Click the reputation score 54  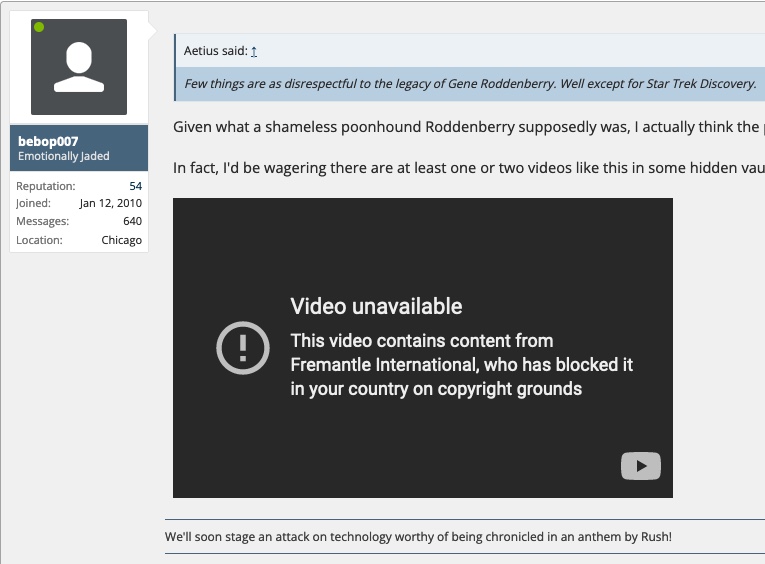coord(135,186)
